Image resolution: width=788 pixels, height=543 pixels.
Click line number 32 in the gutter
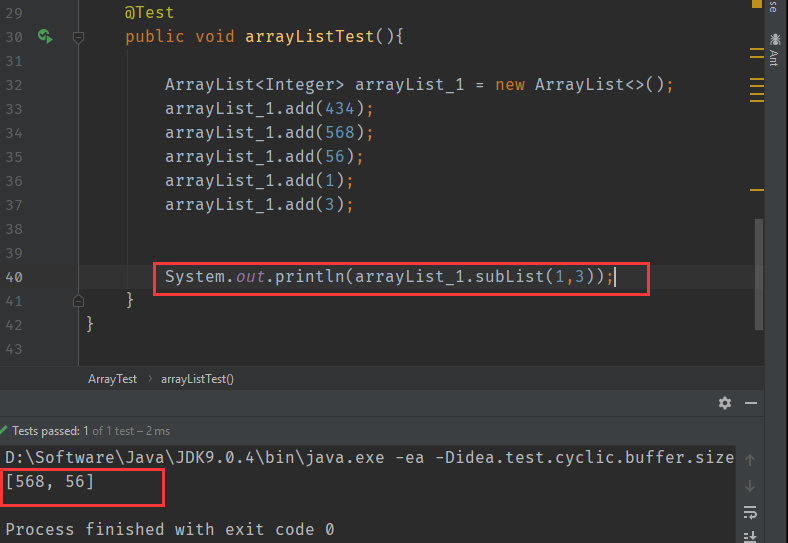(14, 85)
